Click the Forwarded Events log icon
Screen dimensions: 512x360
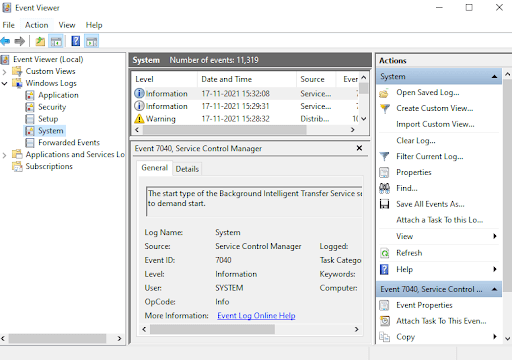[30, 143]
